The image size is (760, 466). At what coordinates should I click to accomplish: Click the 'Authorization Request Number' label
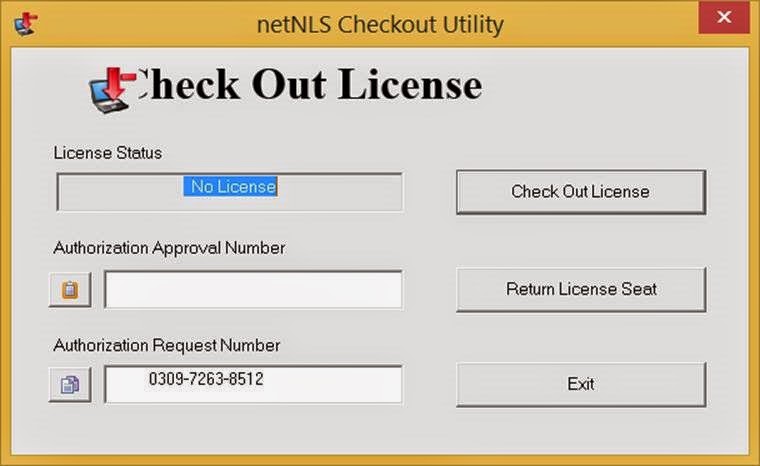pyautogui.click(x=167, y=345)
